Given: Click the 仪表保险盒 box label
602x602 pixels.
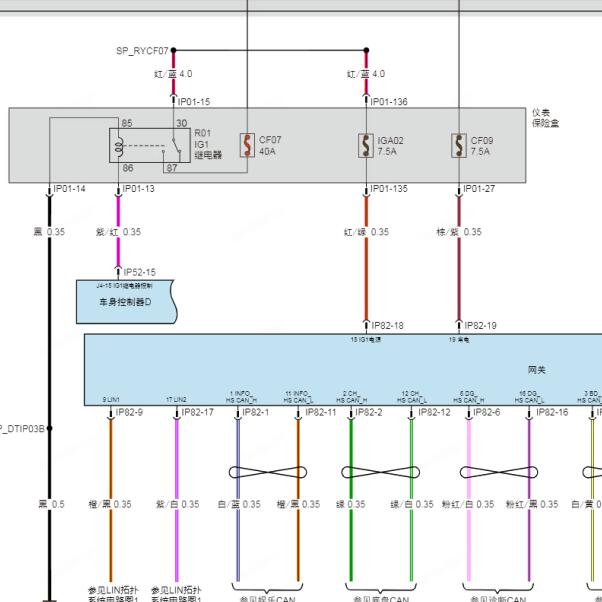Looking at the screenshot, I should coord(546,118).
